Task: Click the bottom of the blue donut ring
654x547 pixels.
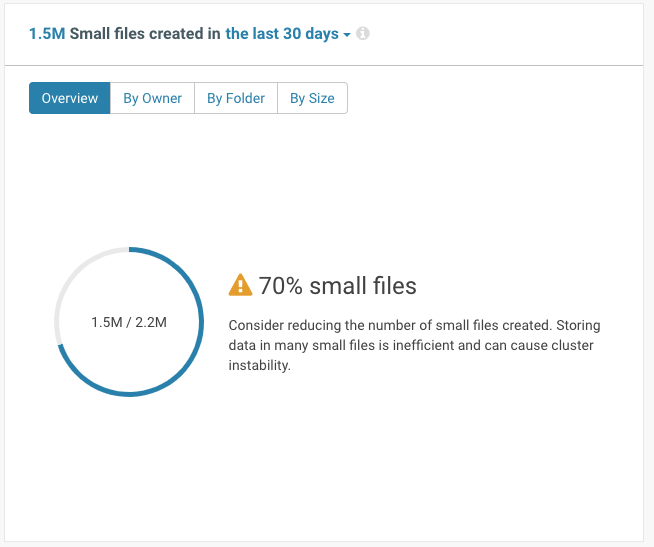Action: [129, 393]
